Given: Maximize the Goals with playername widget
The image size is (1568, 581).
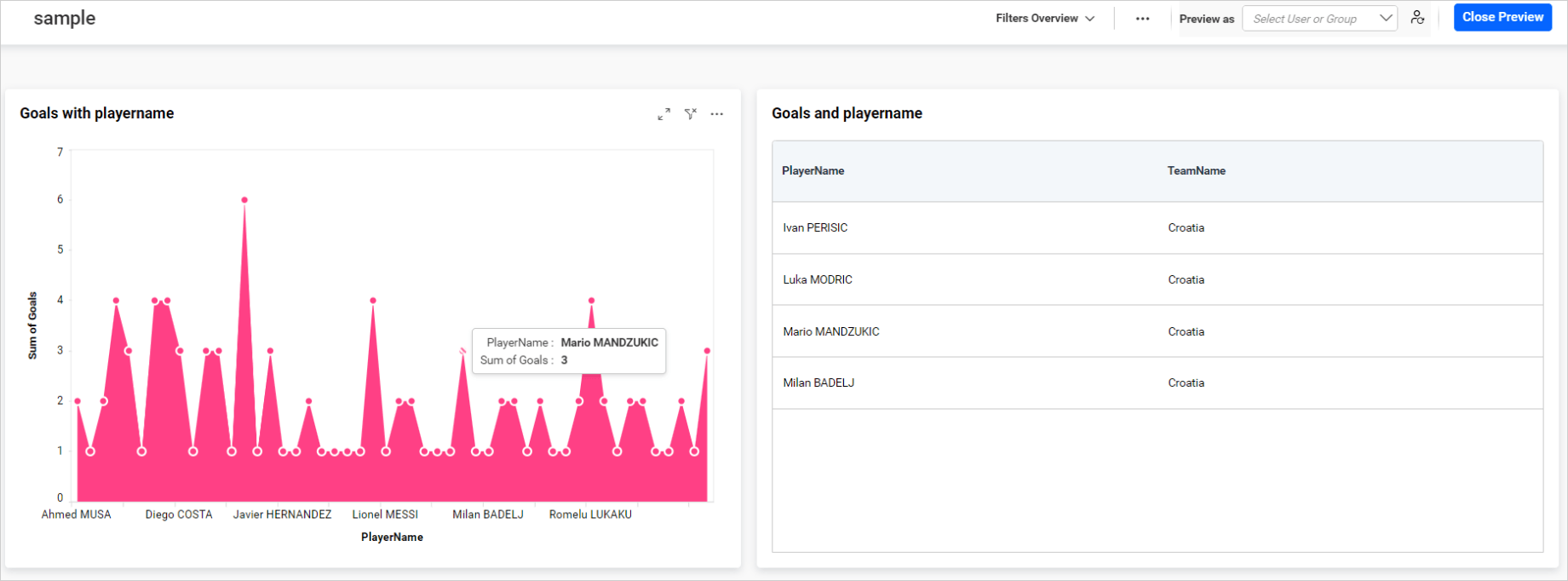Looking at the screenshot, I should point(663,114).
